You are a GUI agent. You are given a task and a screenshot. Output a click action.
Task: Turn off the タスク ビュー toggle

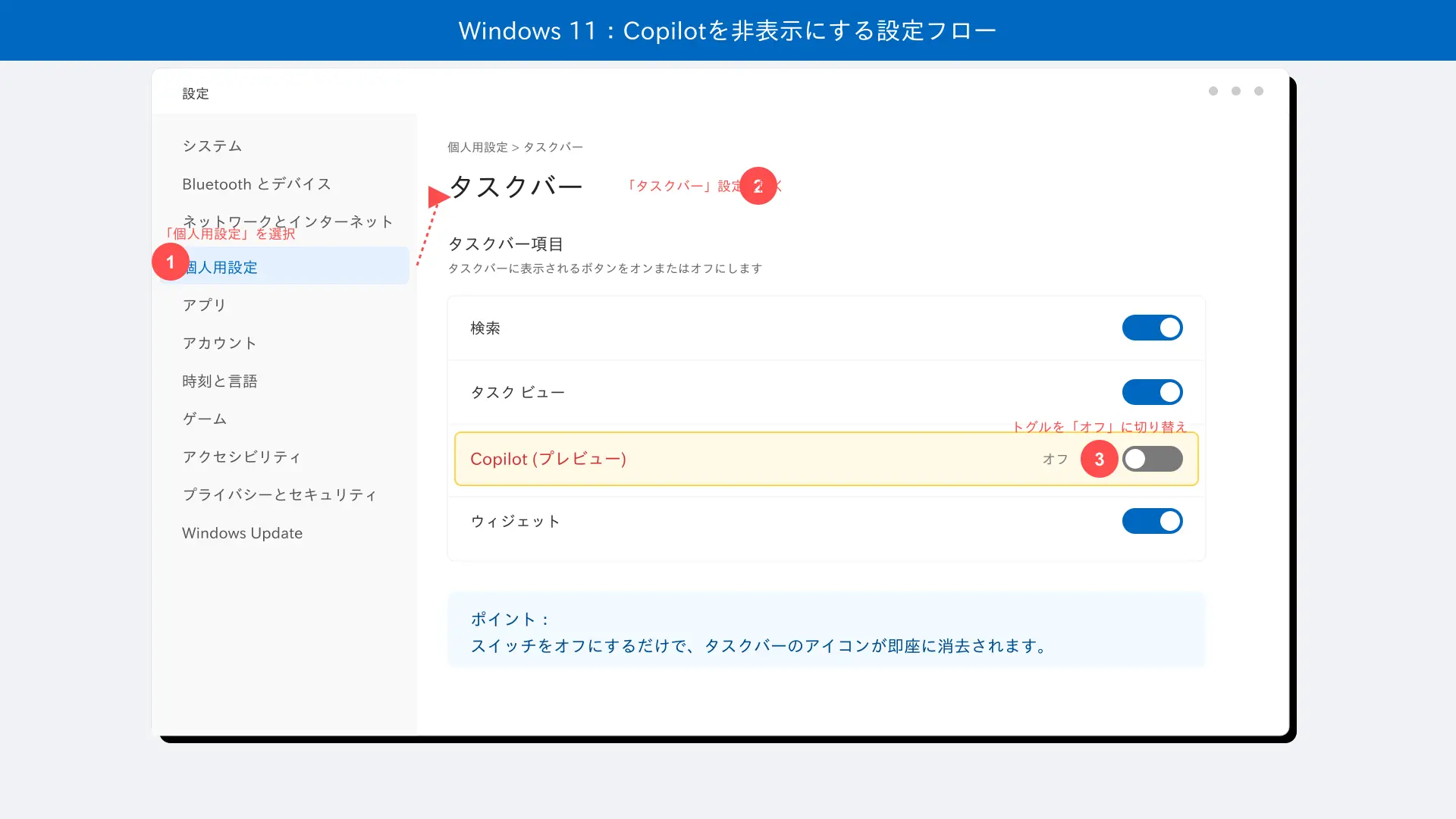click(1152, 392)
